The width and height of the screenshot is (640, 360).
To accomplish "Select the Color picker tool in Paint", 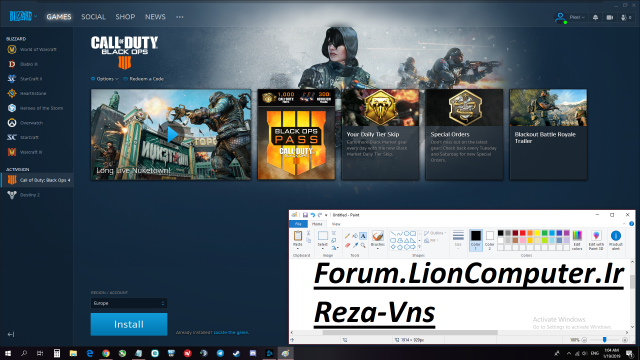I will click(355, 245).
